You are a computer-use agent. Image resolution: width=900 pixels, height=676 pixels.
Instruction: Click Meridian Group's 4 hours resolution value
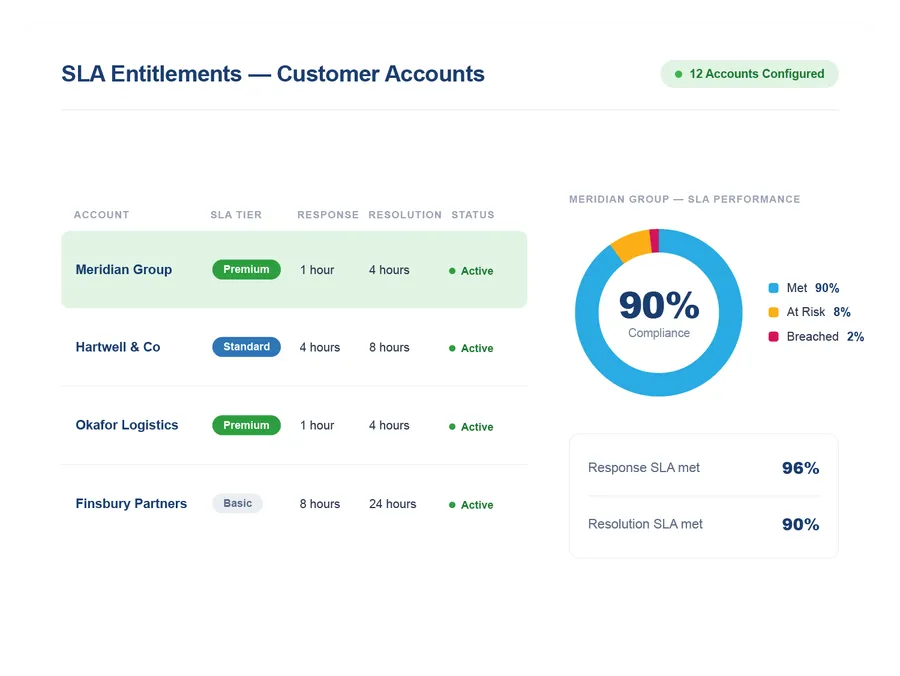[x=389, y=270]
